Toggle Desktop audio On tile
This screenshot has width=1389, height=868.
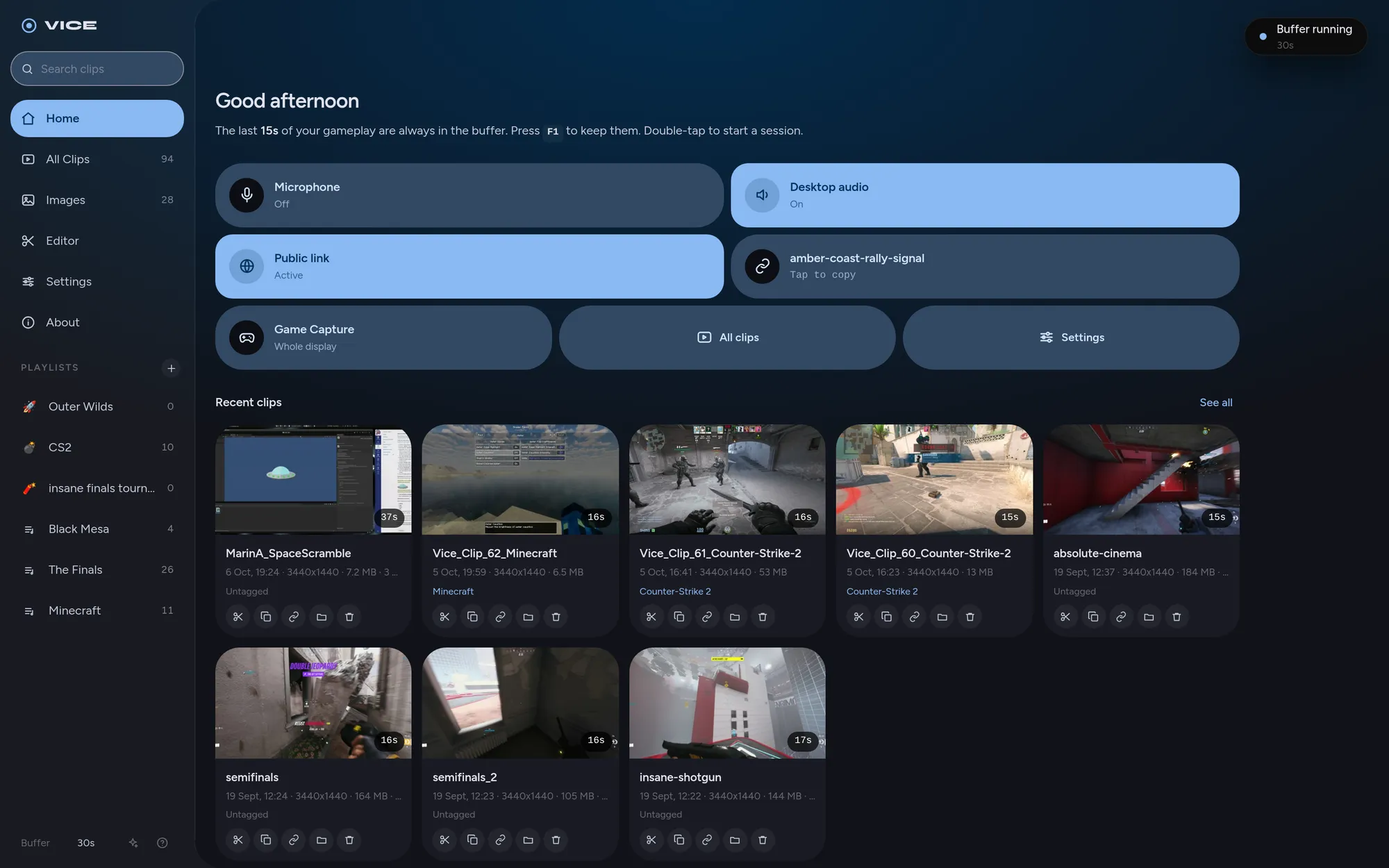[985, 195]
